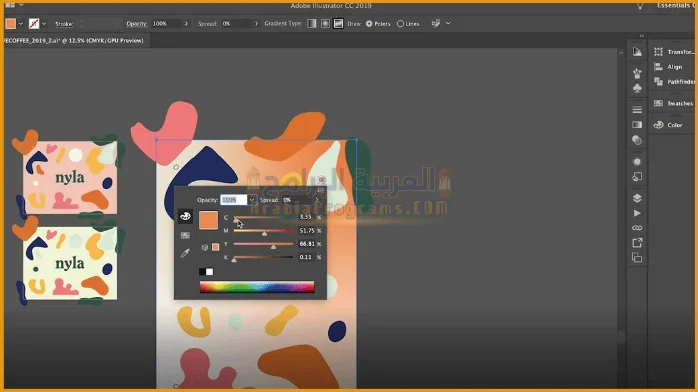The height and width of the screenshot is (392, 698).
Task: Expand the control bar Opacity arrow
Action: (x=186, y=24)
